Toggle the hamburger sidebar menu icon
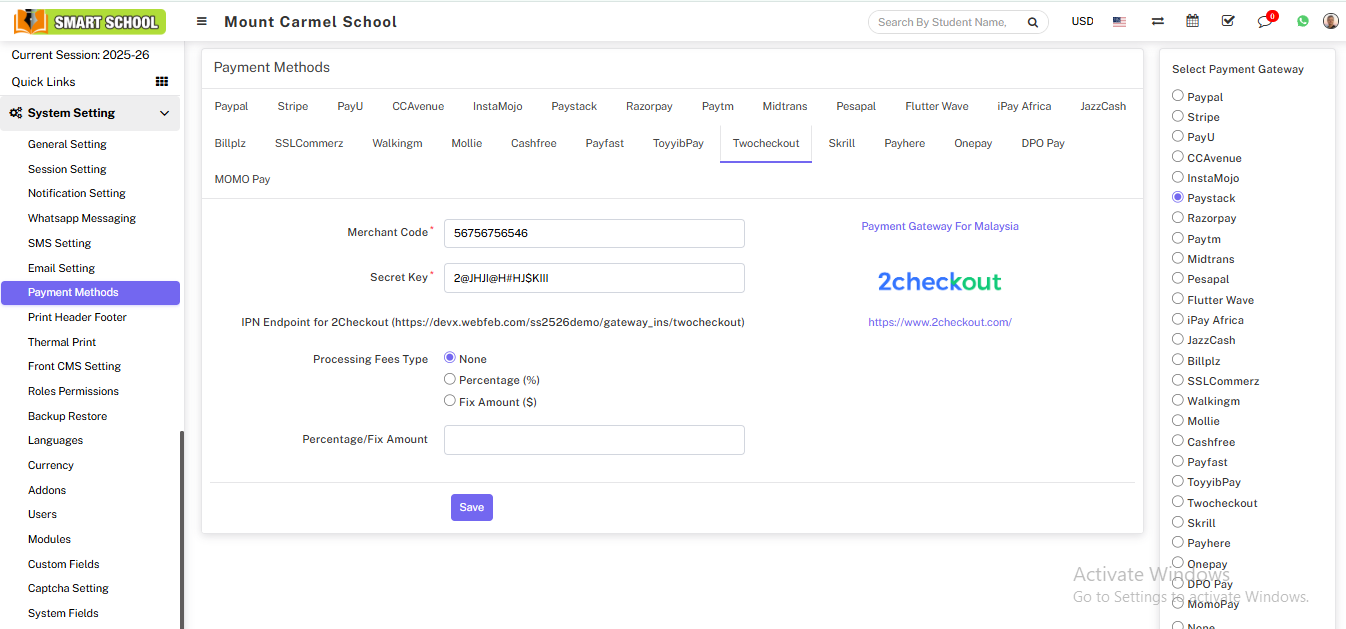The height and width of the screenshot is (629, 1346). tap(202, 21)
